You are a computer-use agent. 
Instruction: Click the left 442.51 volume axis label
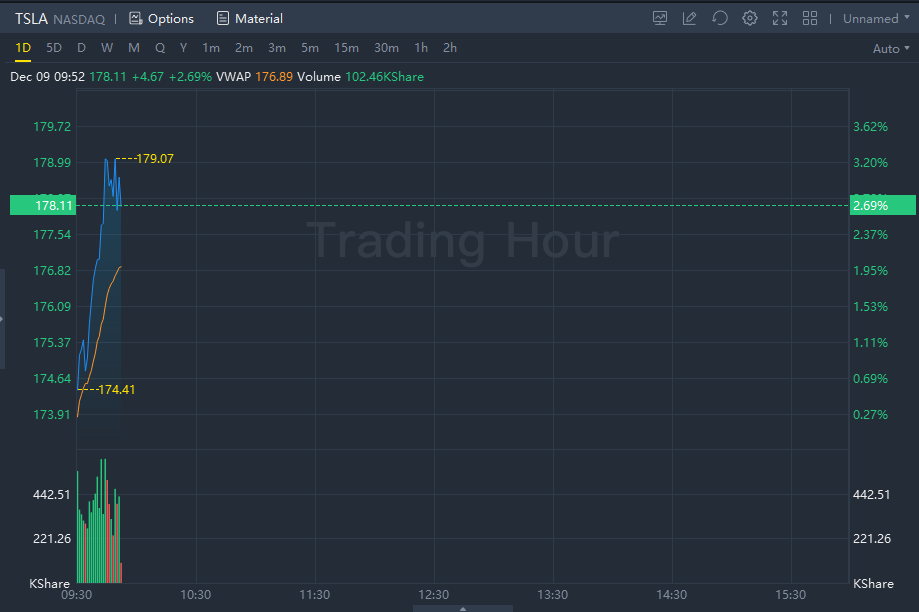pos(52,494)
